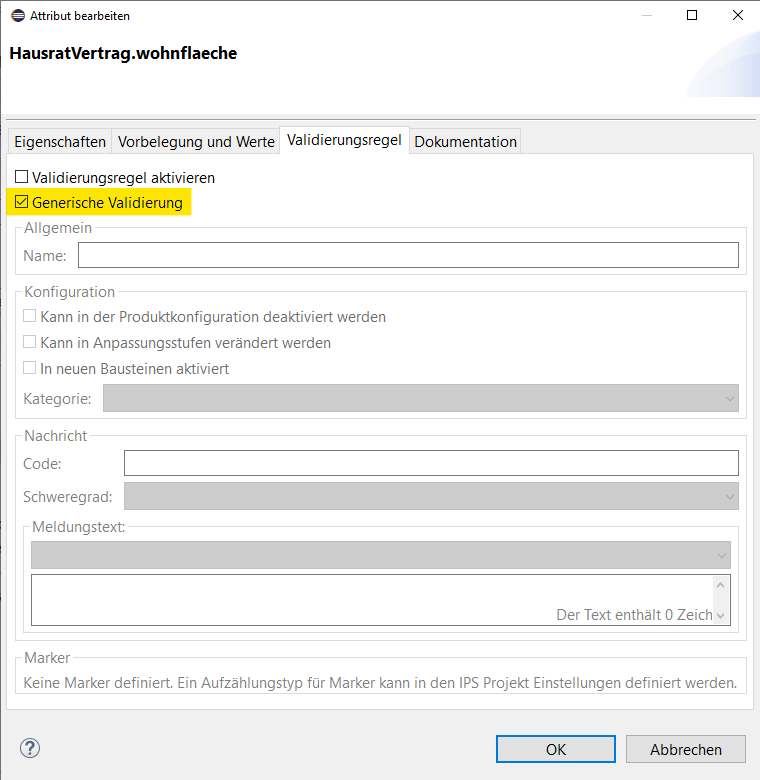Screen dimensions: 760x780
Task: Cancel with the Abbrechen button
Action: tap(686, 749)
